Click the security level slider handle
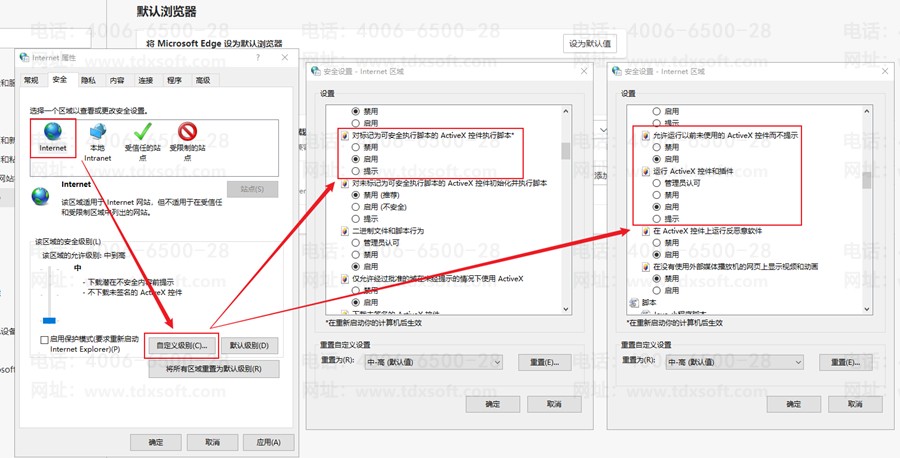 click(49, 320)
